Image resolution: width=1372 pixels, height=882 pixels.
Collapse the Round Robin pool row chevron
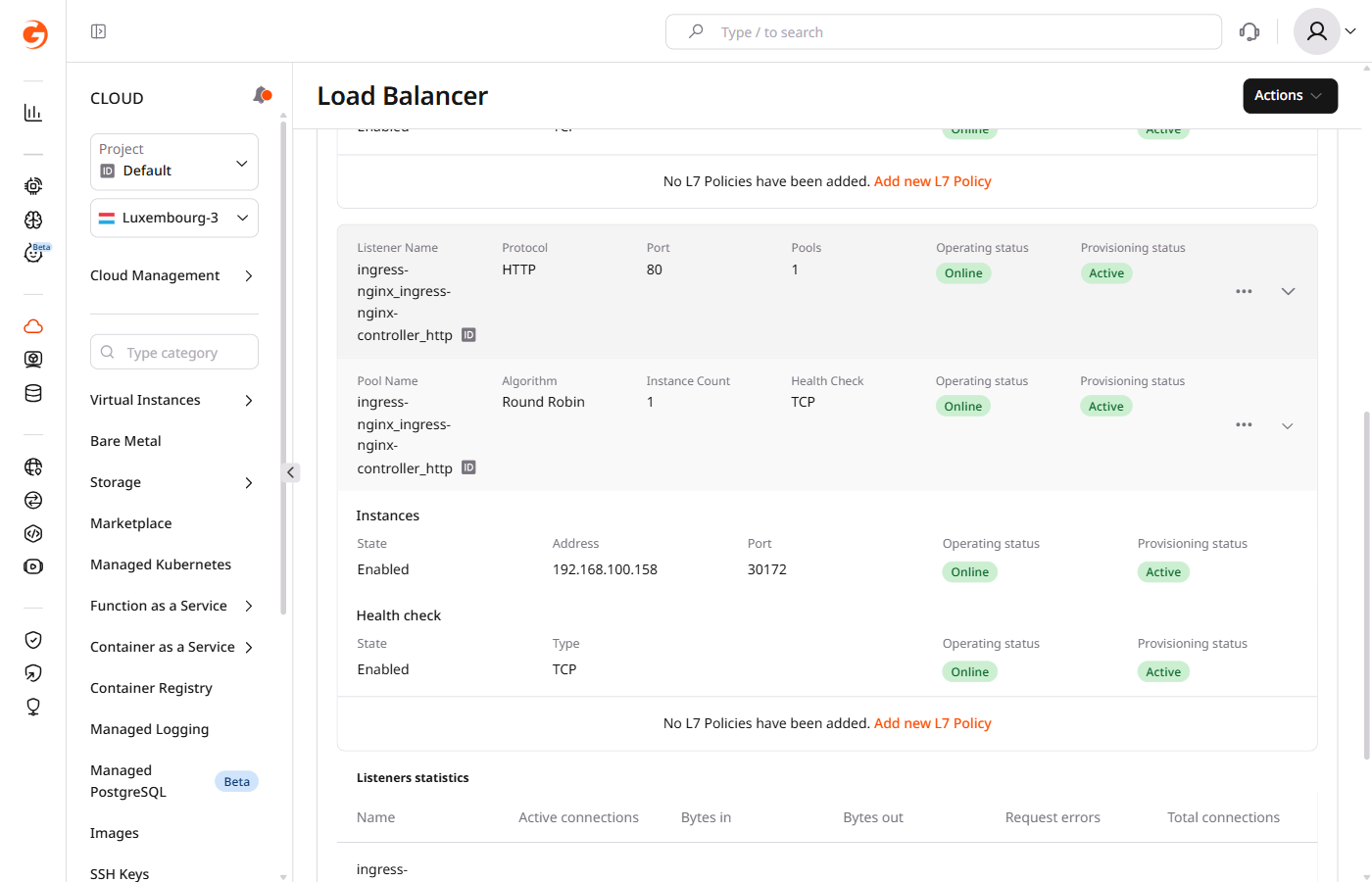point(1288,425)
